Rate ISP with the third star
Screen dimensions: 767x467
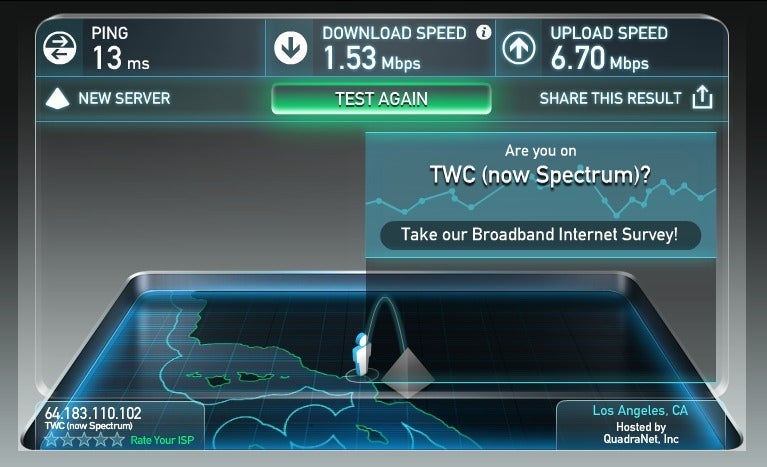point(84,440)
